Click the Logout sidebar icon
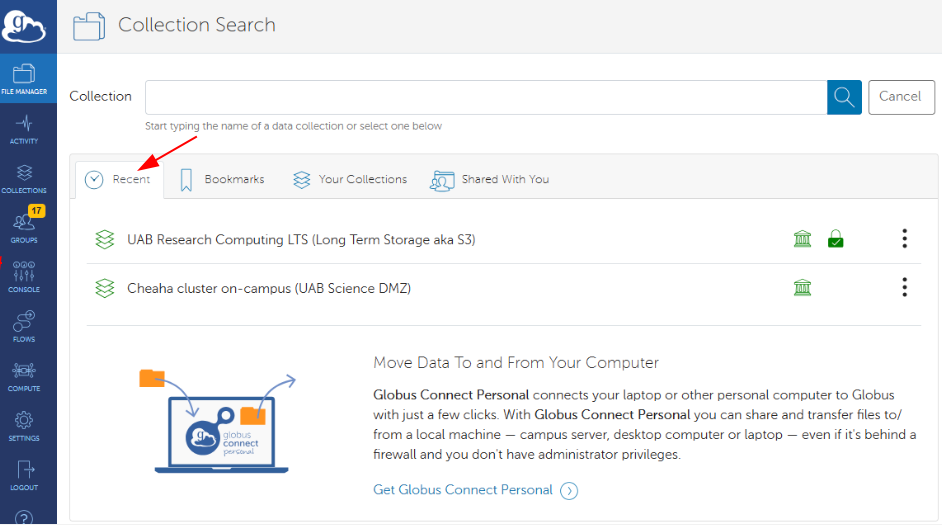 [x=24, y=475]
